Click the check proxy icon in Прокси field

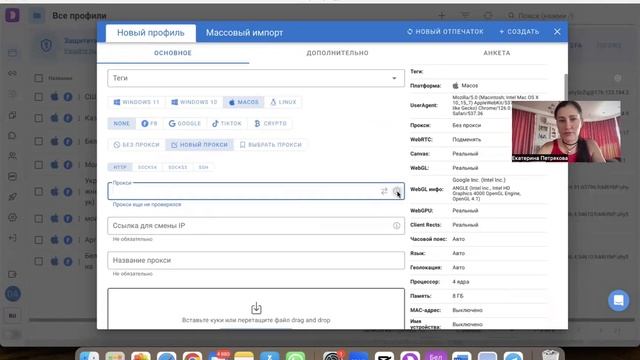click(396, 191)
